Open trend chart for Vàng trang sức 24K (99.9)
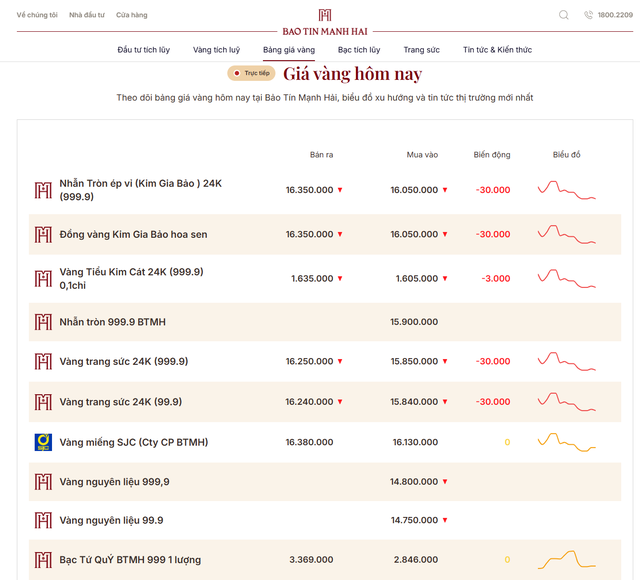The width and height of the screenshot is (640, 580). click(x=567, y=402)
